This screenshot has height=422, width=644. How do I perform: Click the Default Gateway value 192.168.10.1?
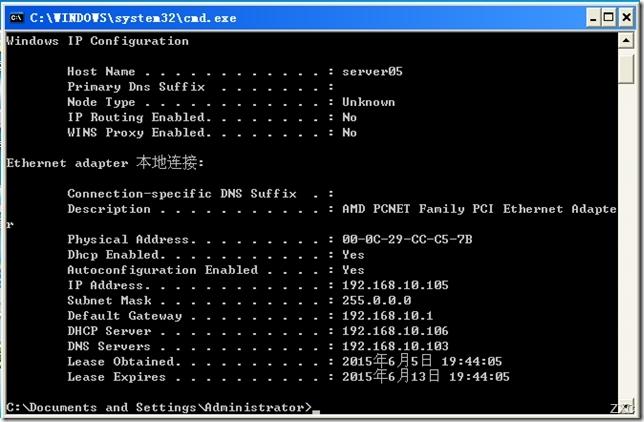click(x=387, y=316)
